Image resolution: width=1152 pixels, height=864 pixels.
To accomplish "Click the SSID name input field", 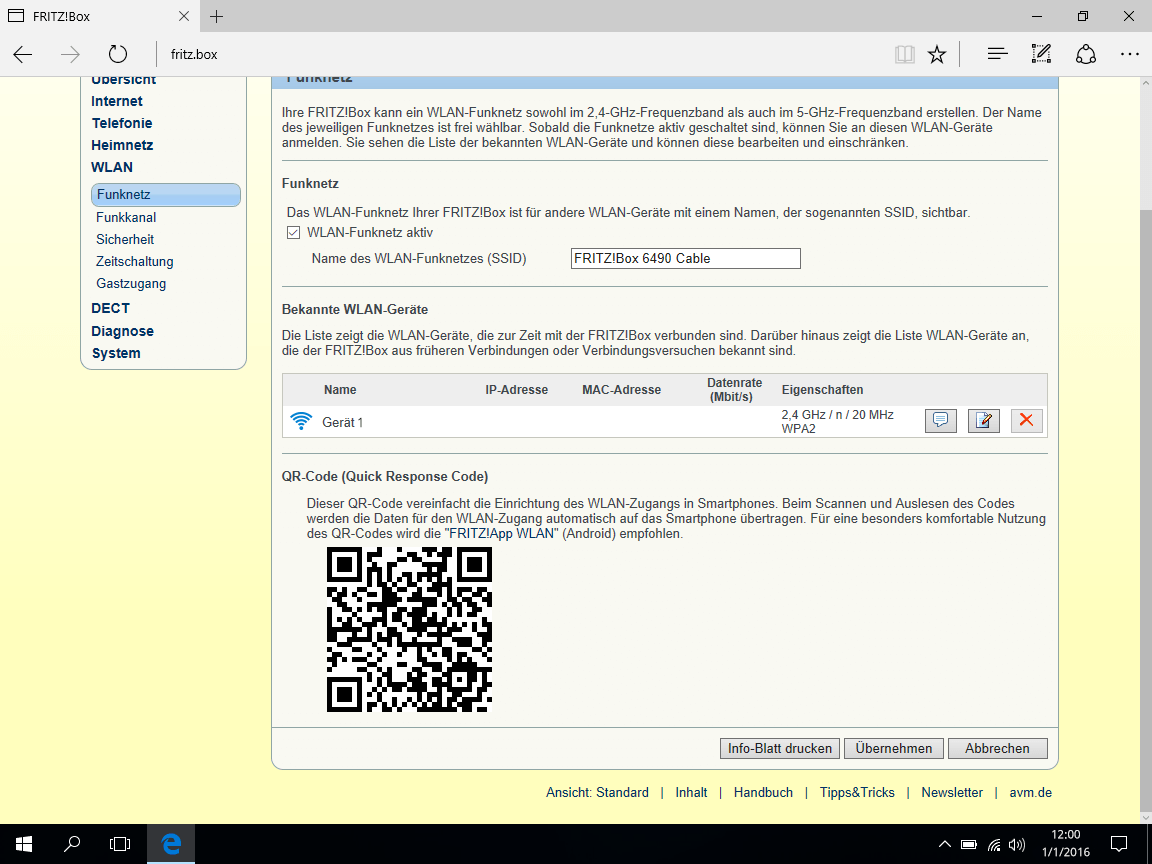I will tap(685, 259).
